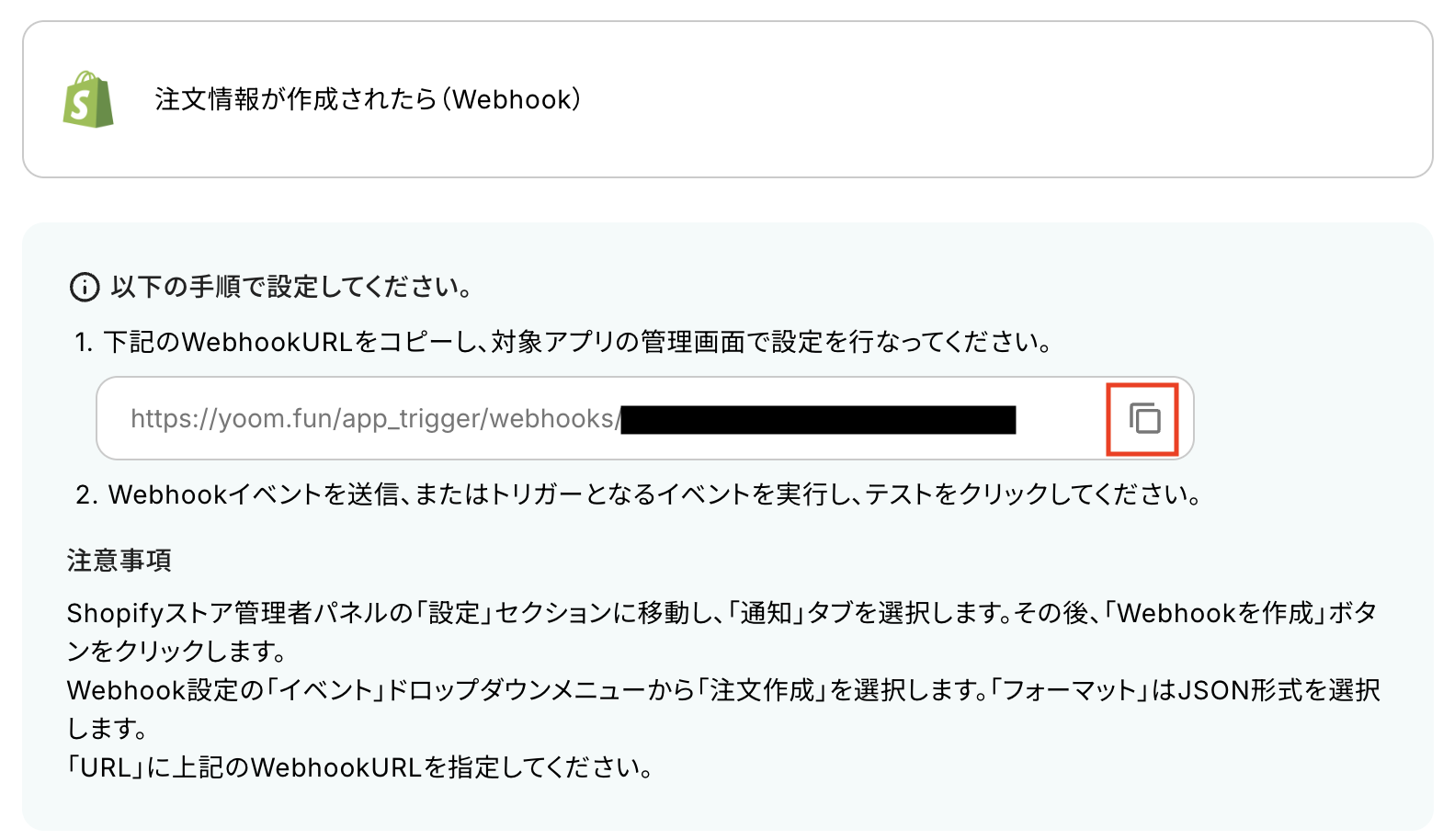Click the 「注文作成」 text in the notes
The width and height of the screenshot is (1443, 840).
(763, 690)
